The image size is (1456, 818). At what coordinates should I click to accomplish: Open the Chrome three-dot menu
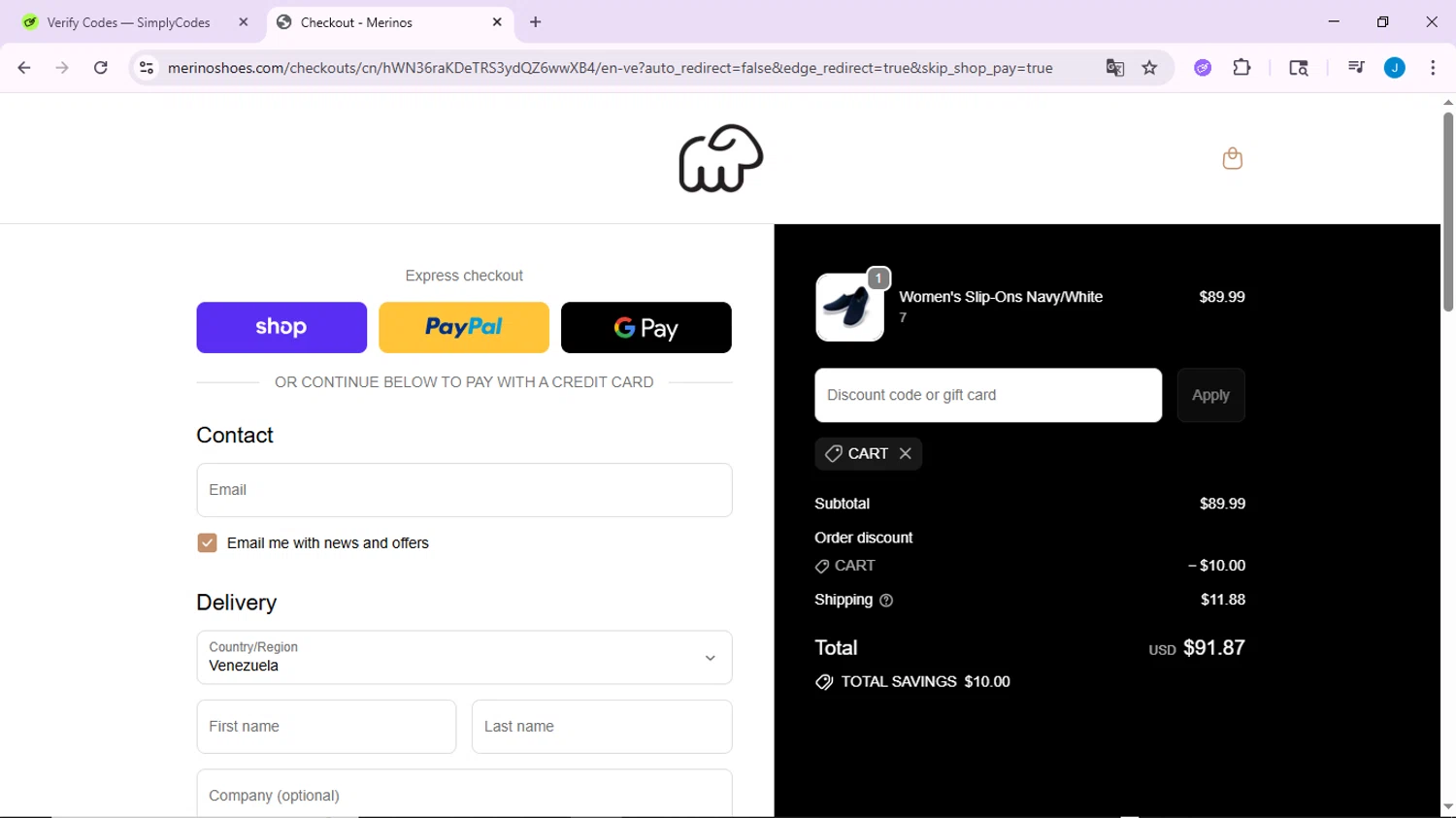pos(1433,68)
